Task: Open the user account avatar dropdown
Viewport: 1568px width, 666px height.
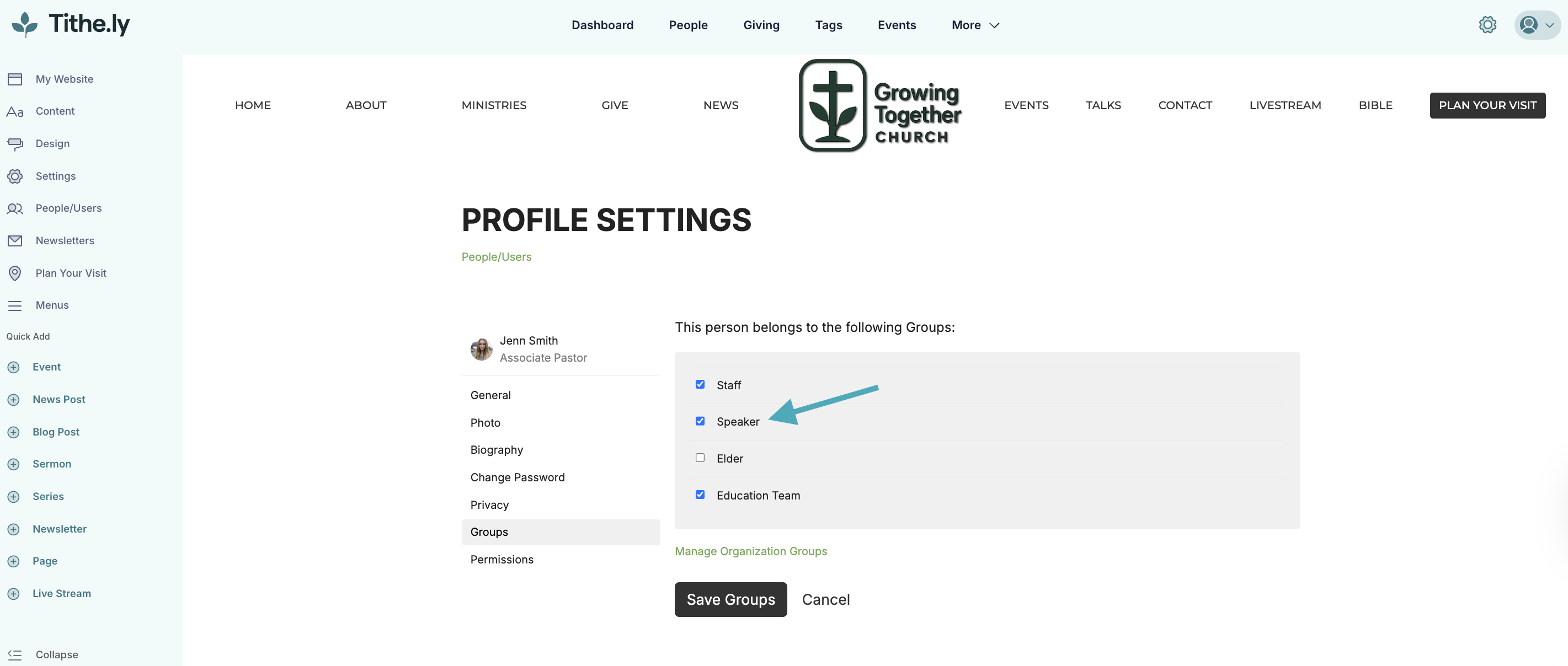Action: point(1537,25)
